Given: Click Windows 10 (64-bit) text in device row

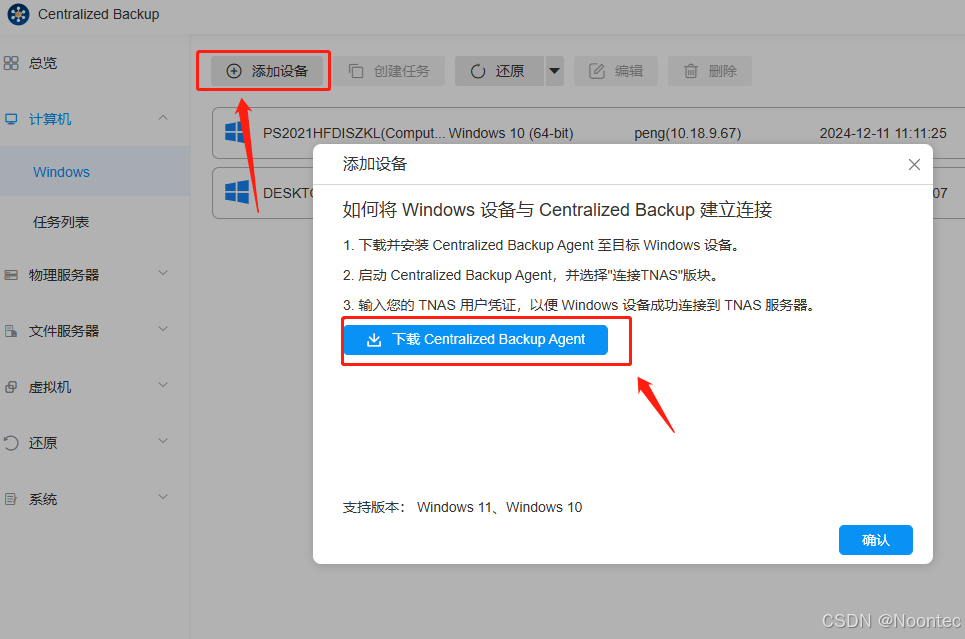Looking at the screenshot, I should pos(511,134).
